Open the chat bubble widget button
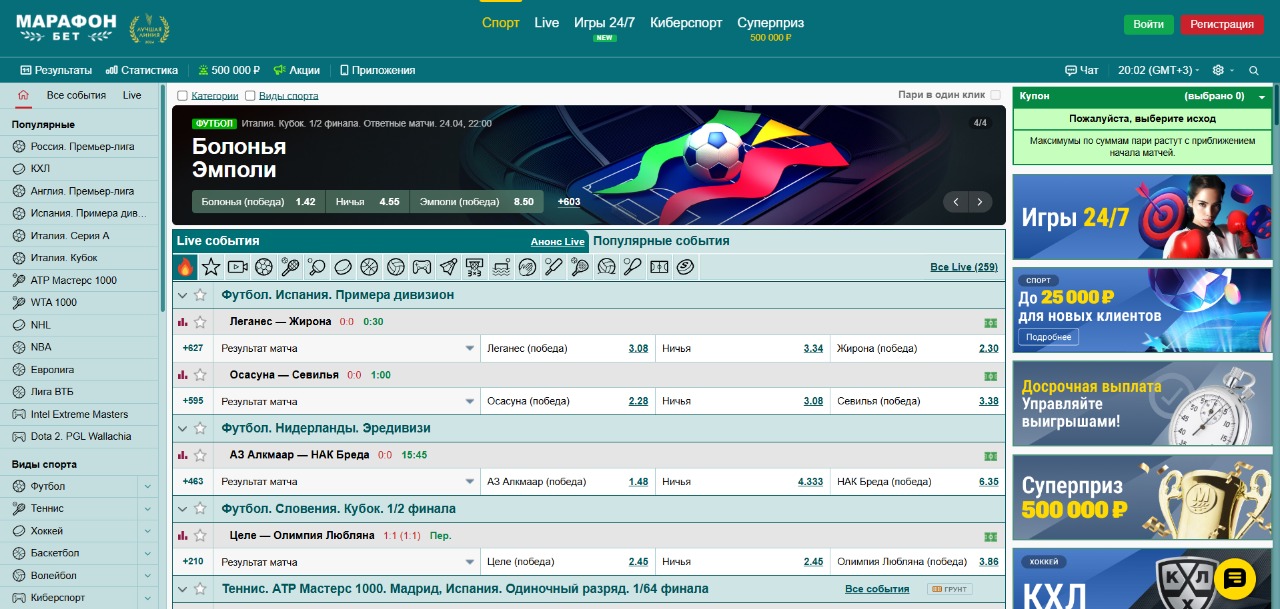Viewport: 1280px width, 609px height. click(x=1233, y=578)
